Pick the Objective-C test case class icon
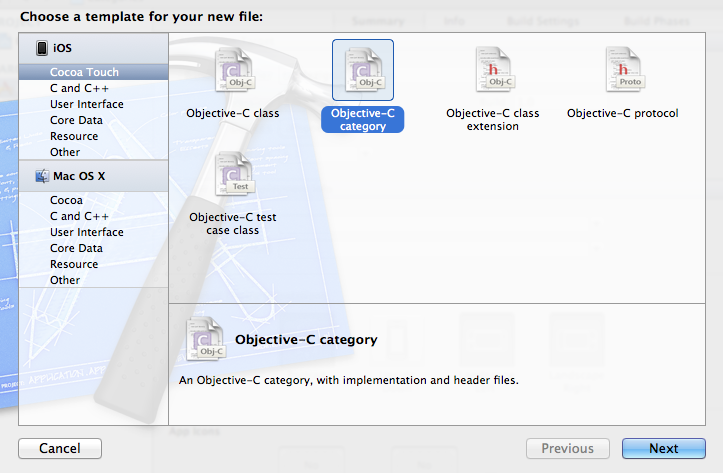The height and width of the screenshot is (473, 723). tap(233, 177)
